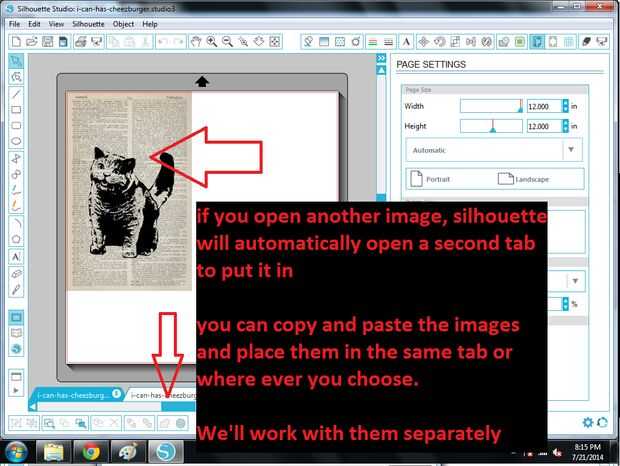
Task: Click the Height 12.000 input field
Action: 544,126
